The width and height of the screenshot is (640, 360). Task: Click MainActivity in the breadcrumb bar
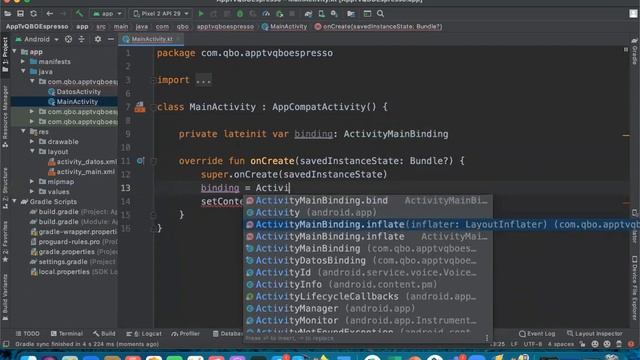coord(284,27)
